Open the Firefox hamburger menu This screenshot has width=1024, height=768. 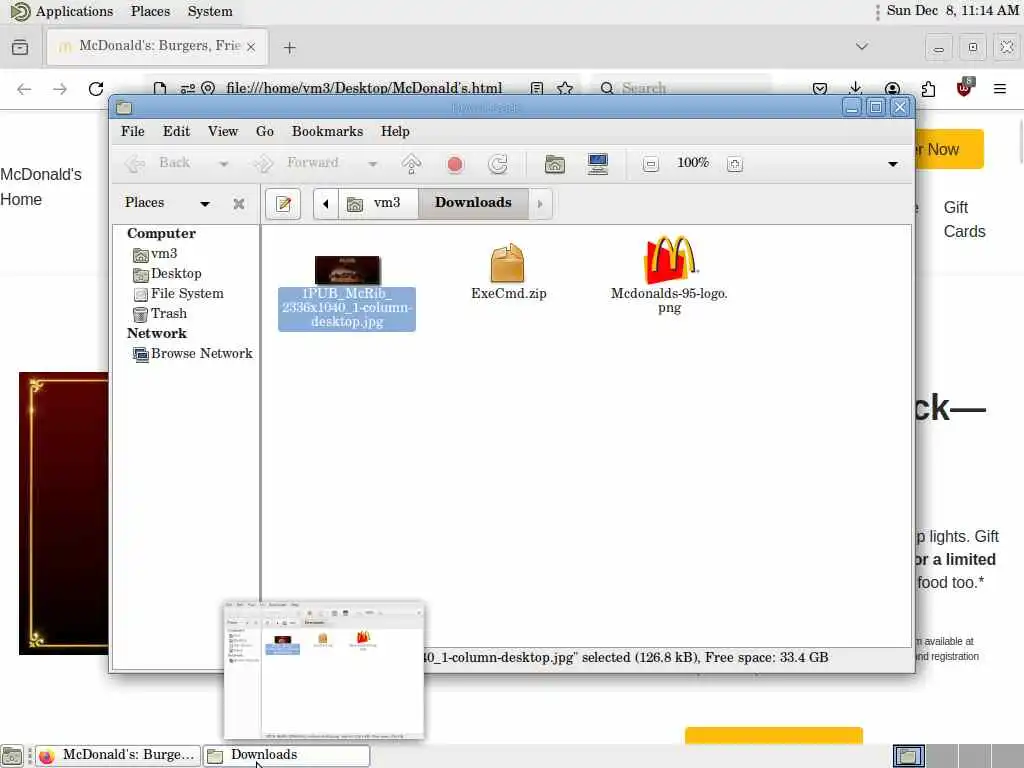[1000, 89]
